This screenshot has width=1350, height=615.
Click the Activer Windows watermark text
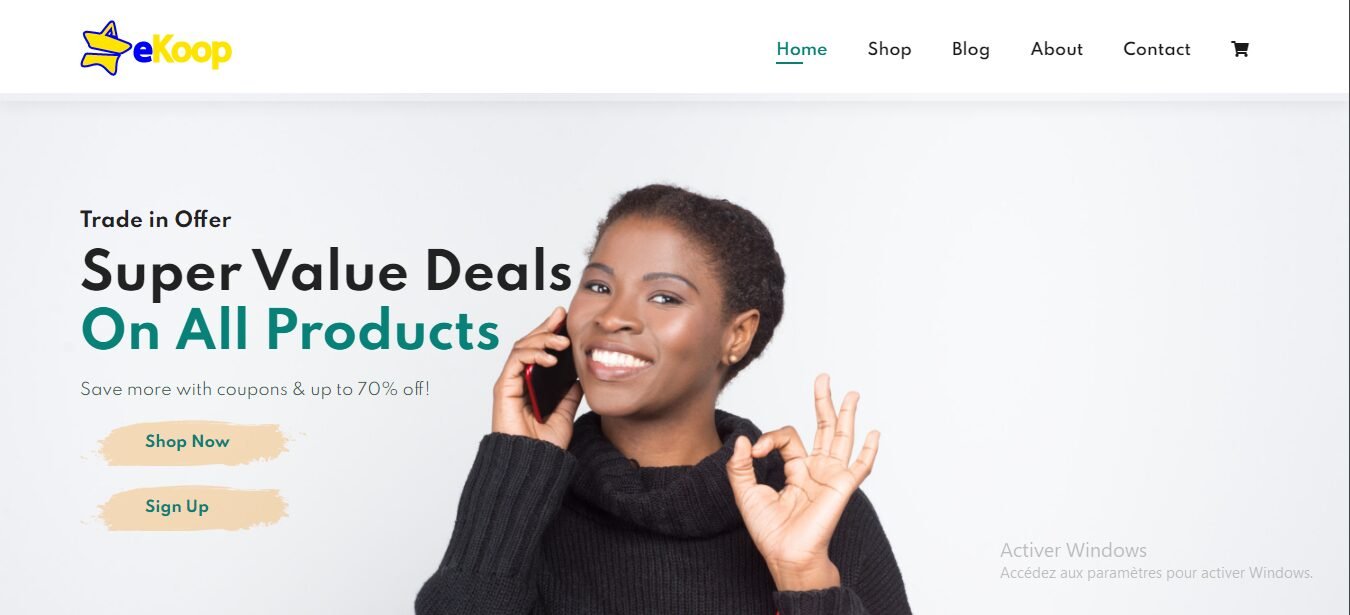click(1073, 550)
